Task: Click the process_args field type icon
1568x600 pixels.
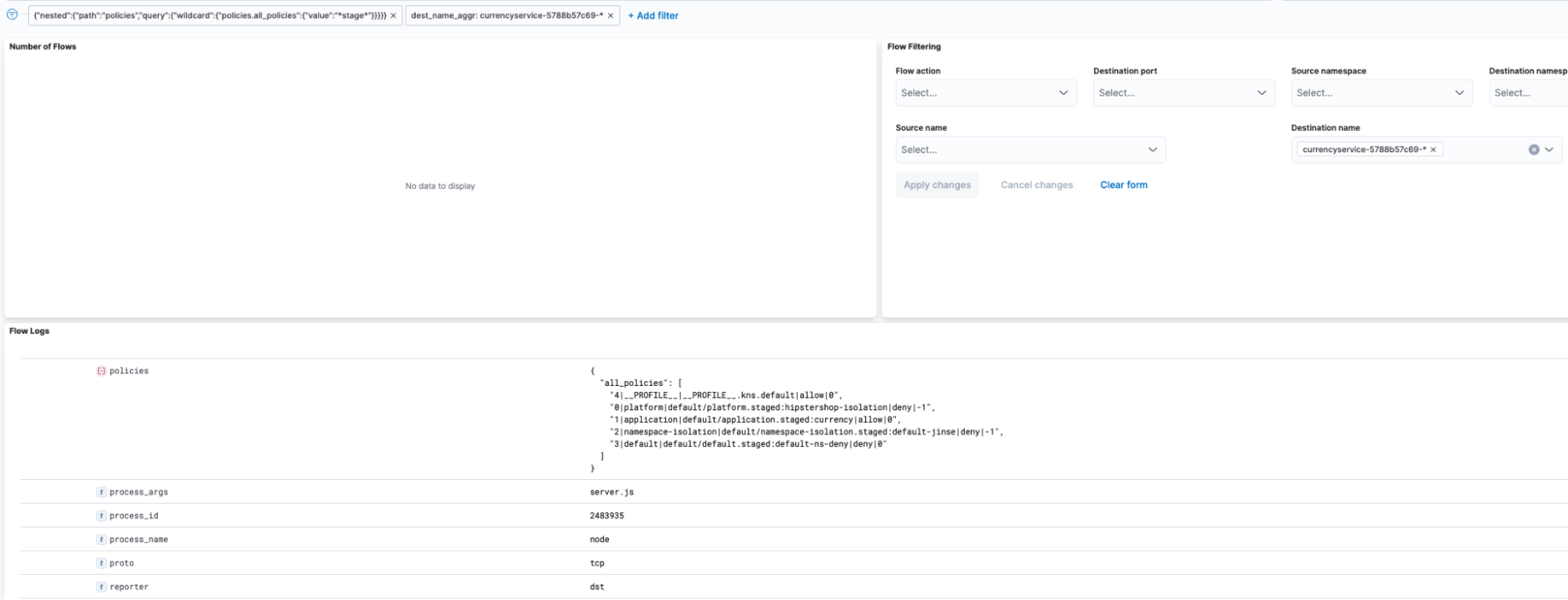Action: point(101,493)
